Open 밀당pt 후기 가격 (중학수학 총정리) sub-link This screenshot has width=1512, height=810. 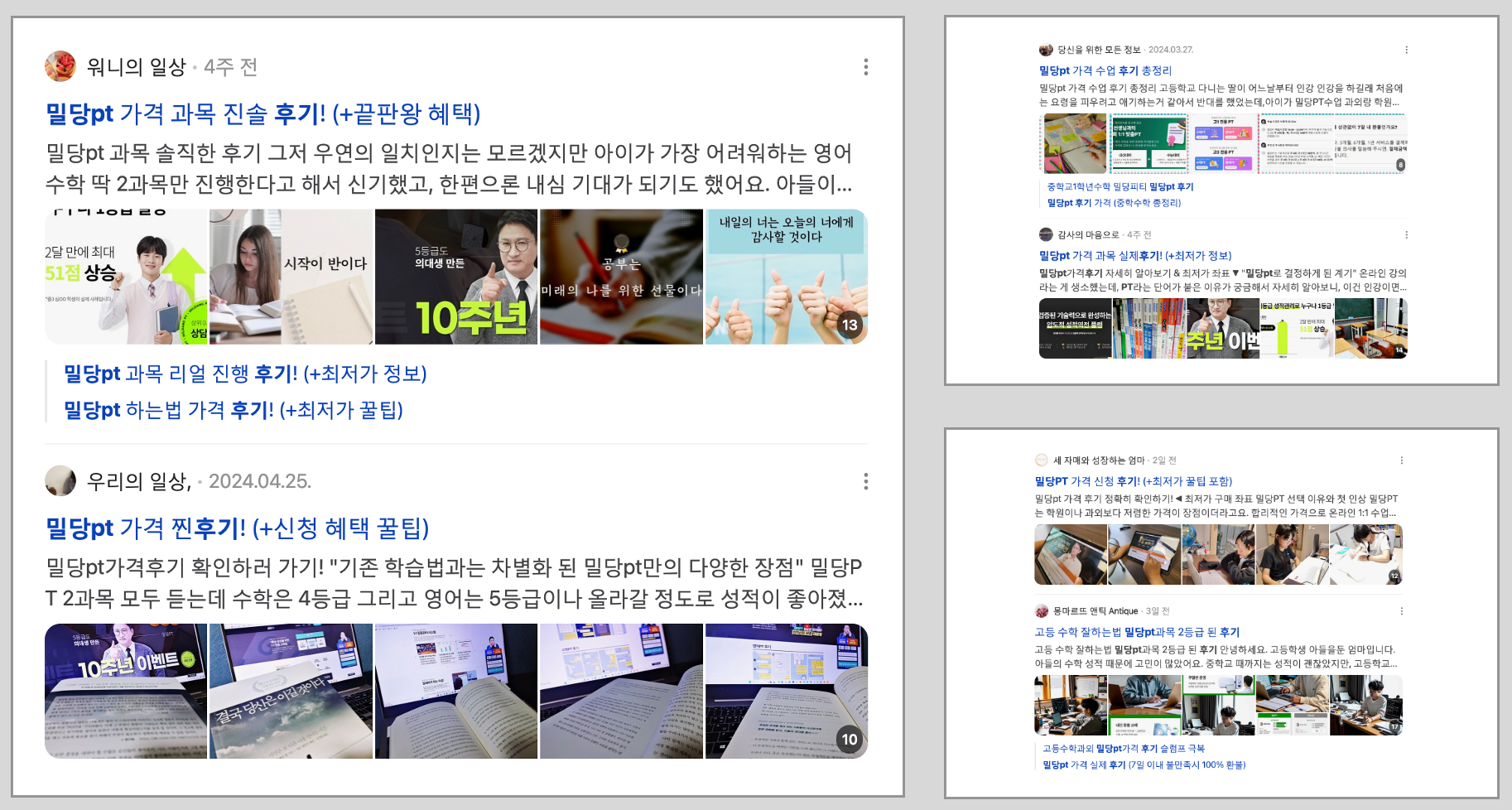(1114, 202)
